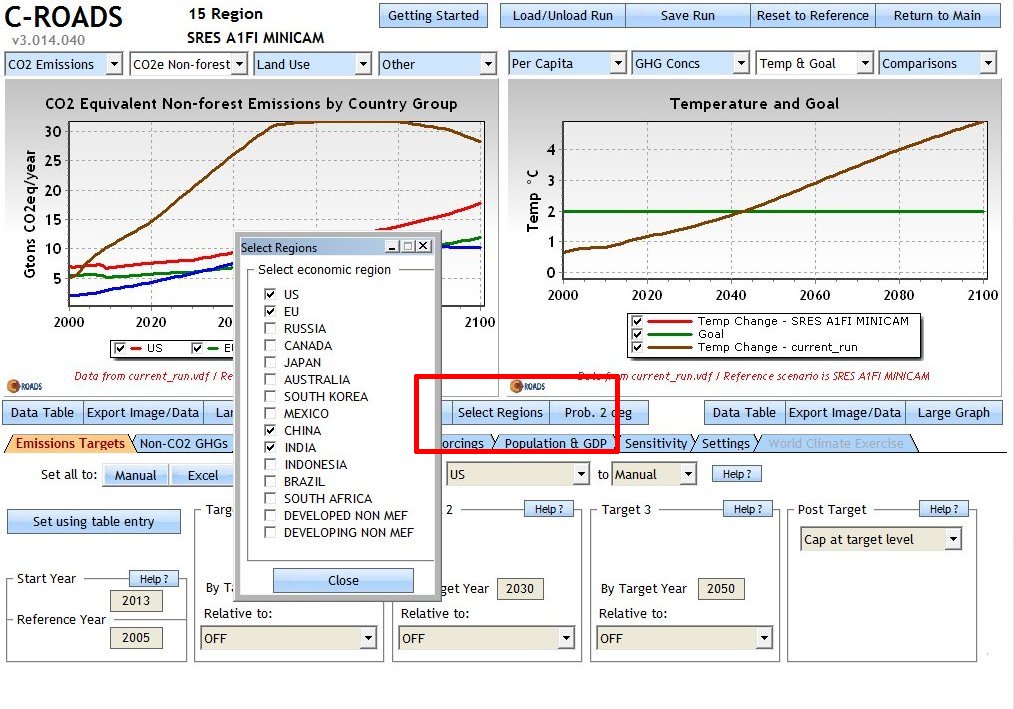The width and height of the screenshot is (1014, 709).
Task: Switch to the Emissions Targets tab
Action: point(70,443)
